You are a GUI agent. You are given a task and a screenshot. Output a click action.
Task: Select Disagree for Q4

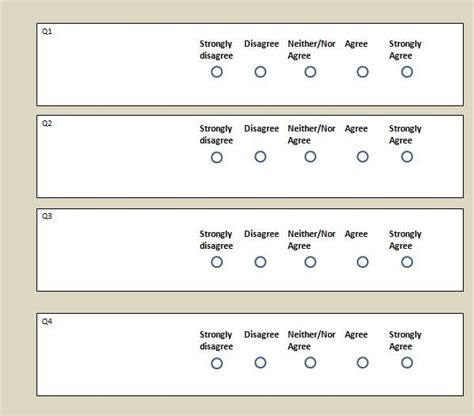click(260, 363)
